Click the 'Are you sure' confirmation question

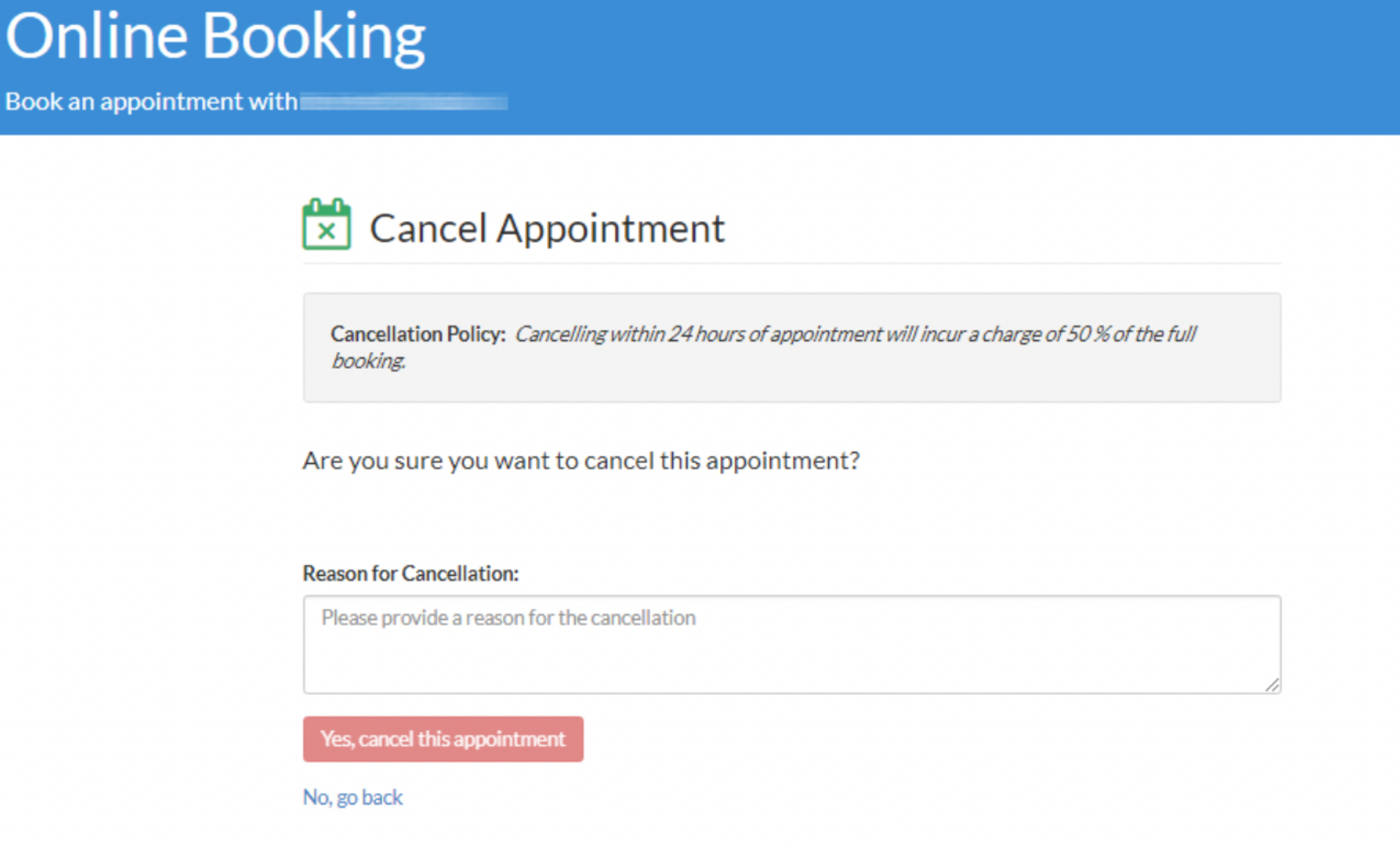(x=581, y=460)
